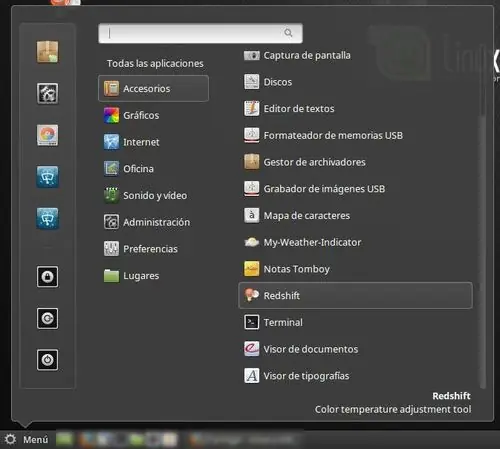Image resolution: width=500 pixels, height=449 pixels.
Task: Click the lock screen icon
Action: [x=47, y=277]
